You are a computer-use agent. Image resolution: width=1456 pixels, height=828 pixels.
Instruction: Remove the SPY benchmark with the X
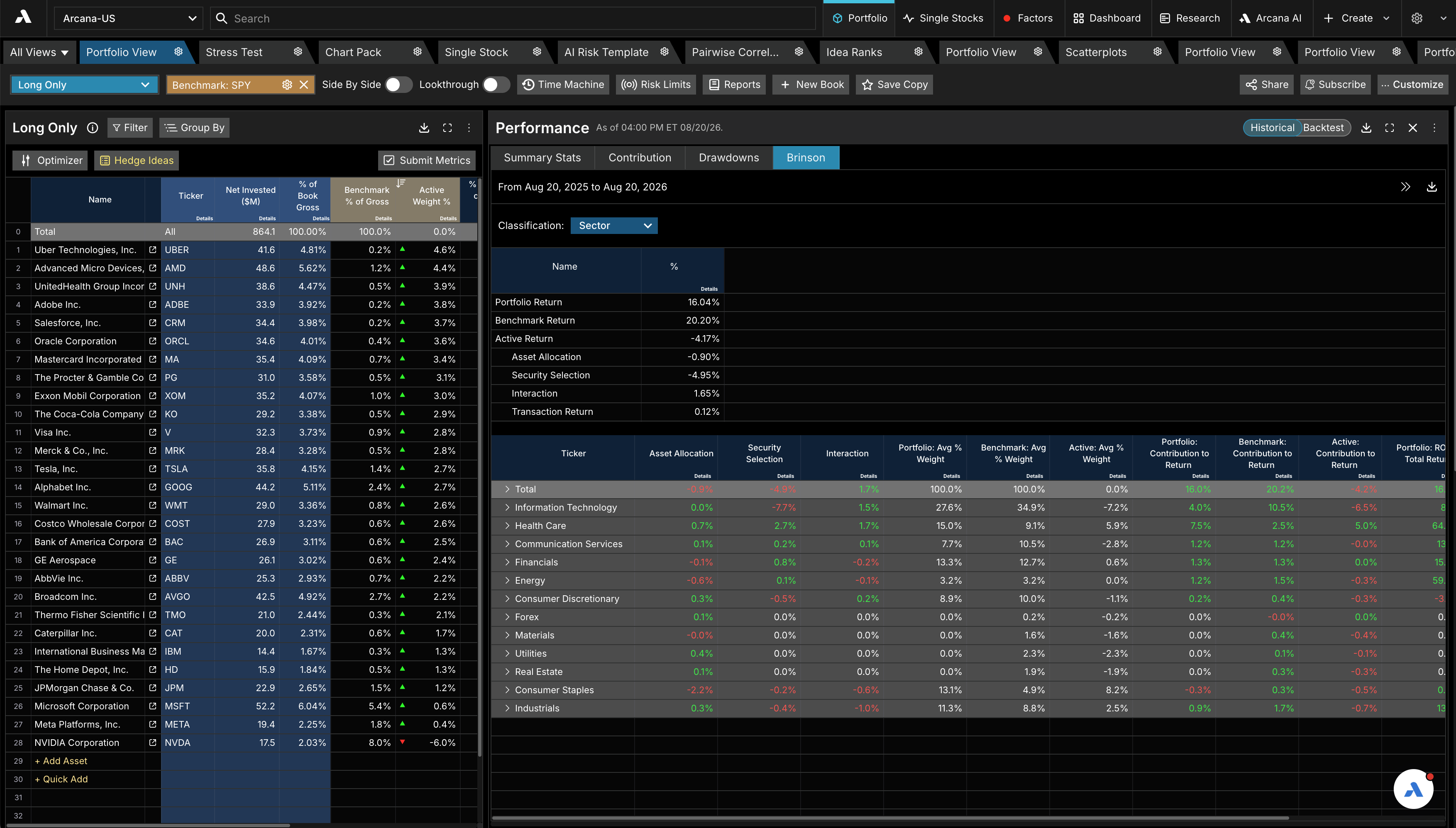point(304,85)
